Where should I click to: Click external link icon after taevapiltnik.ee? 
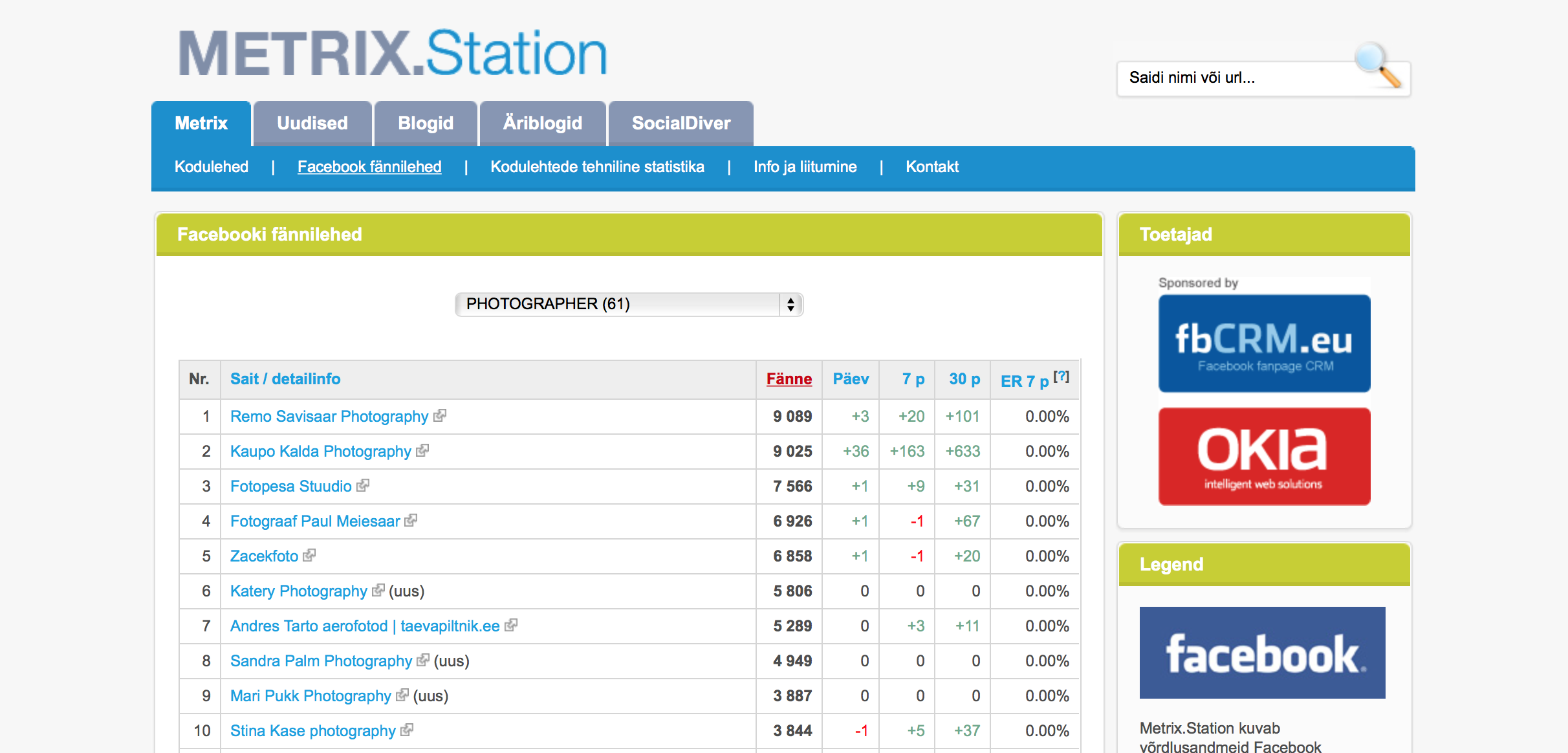pos(511,625)
